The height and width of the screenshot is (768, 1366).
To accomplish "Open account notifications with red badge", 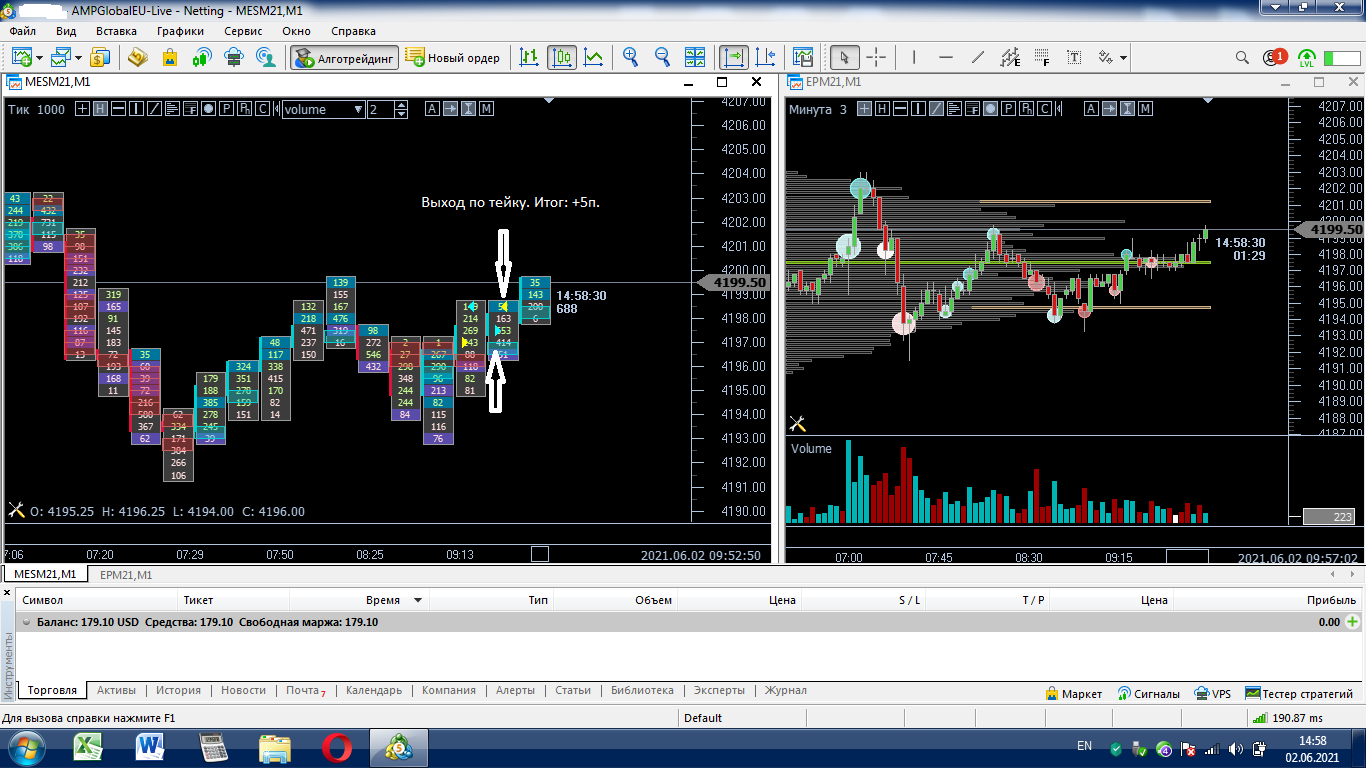I will (1274, 57).
